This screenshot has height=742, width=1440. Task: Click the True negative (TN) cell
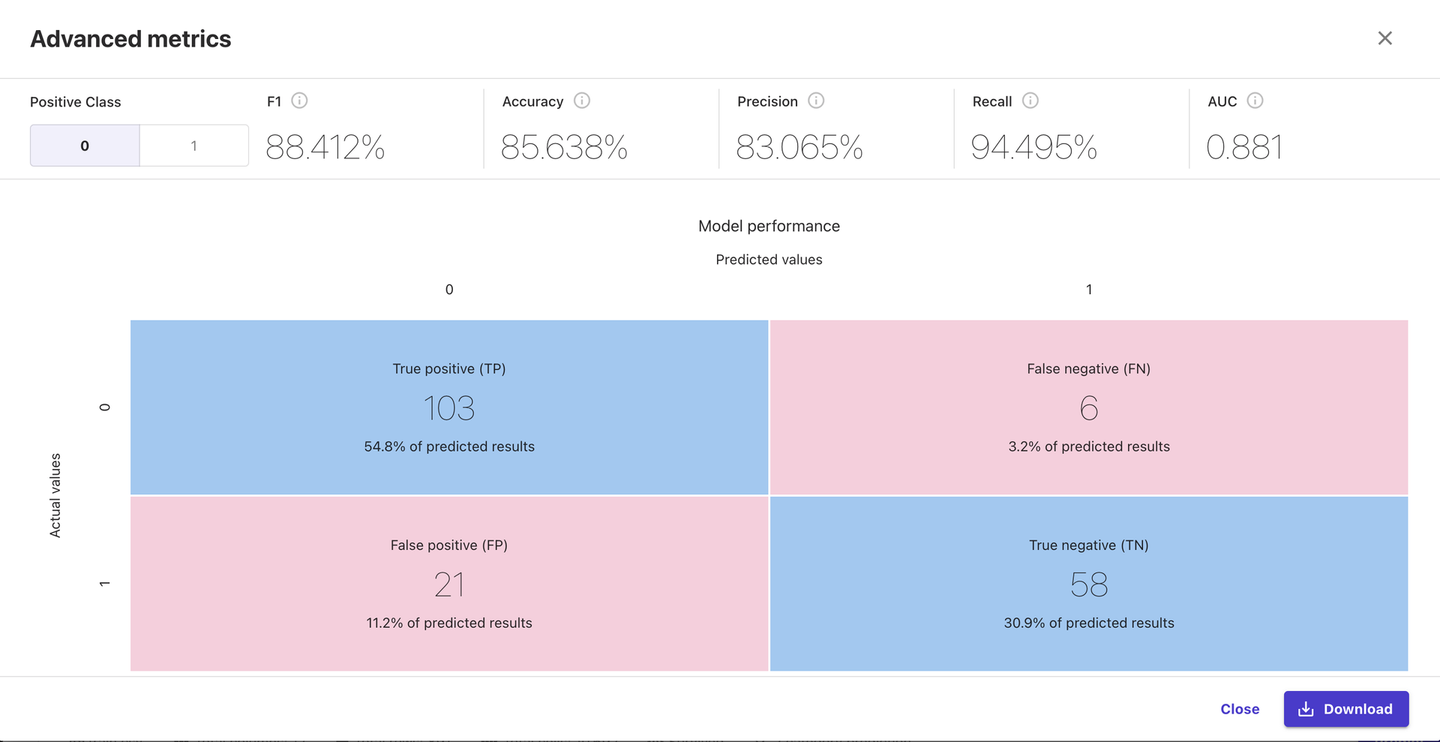coord(1089,584)
